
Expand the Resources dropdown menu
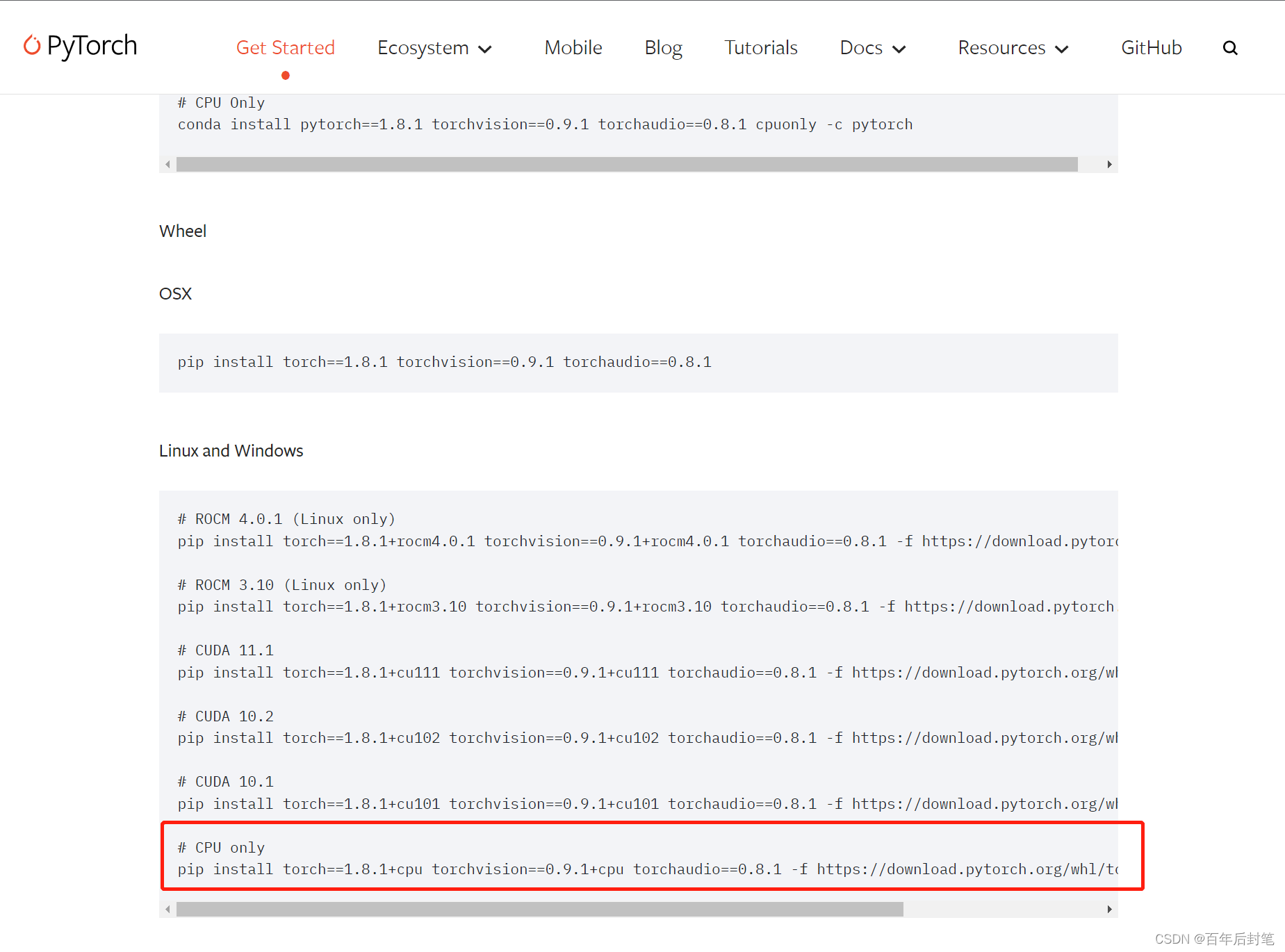tap(1013, 48)
